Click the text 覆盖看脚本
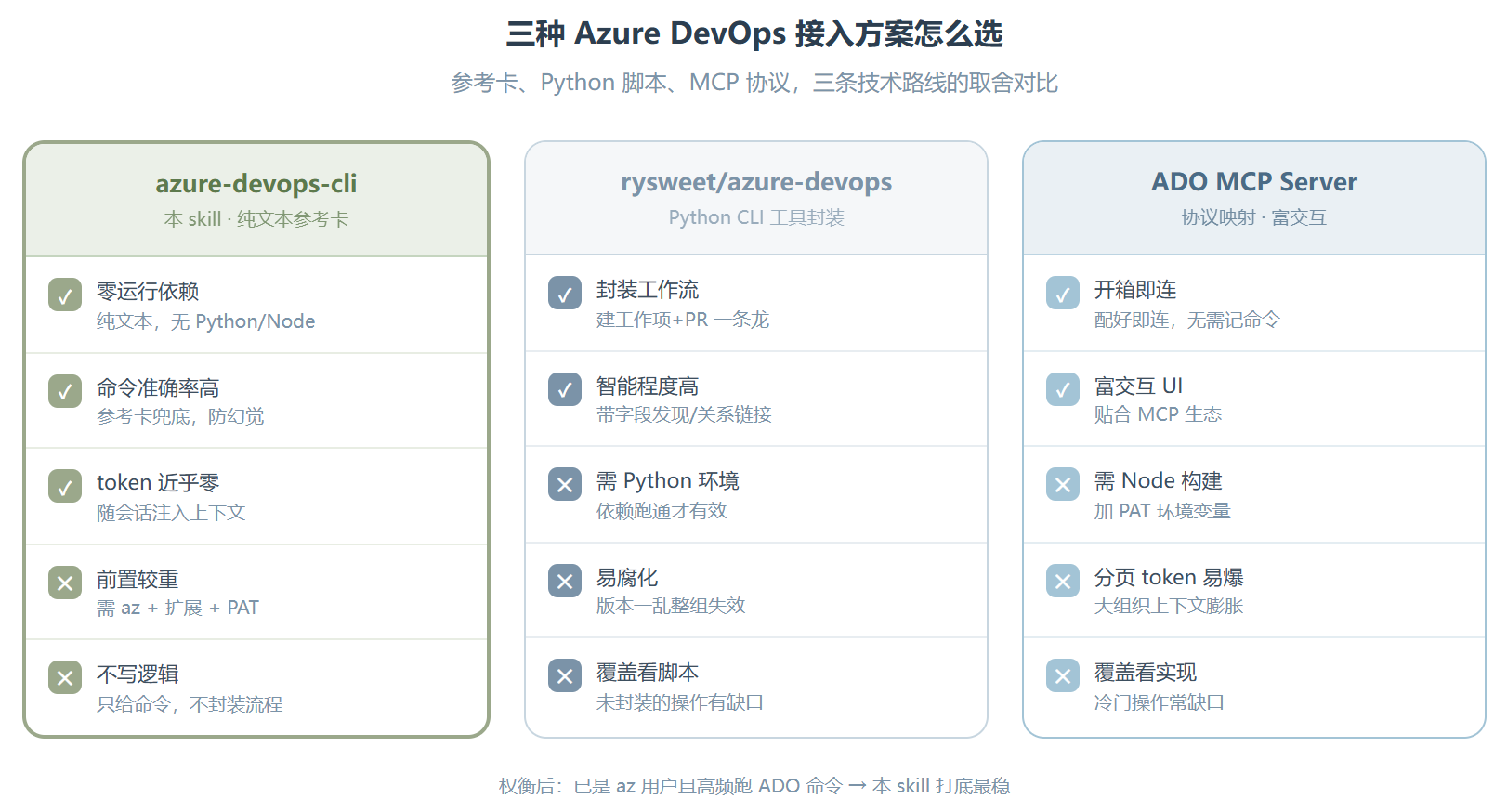 (648, 673)
